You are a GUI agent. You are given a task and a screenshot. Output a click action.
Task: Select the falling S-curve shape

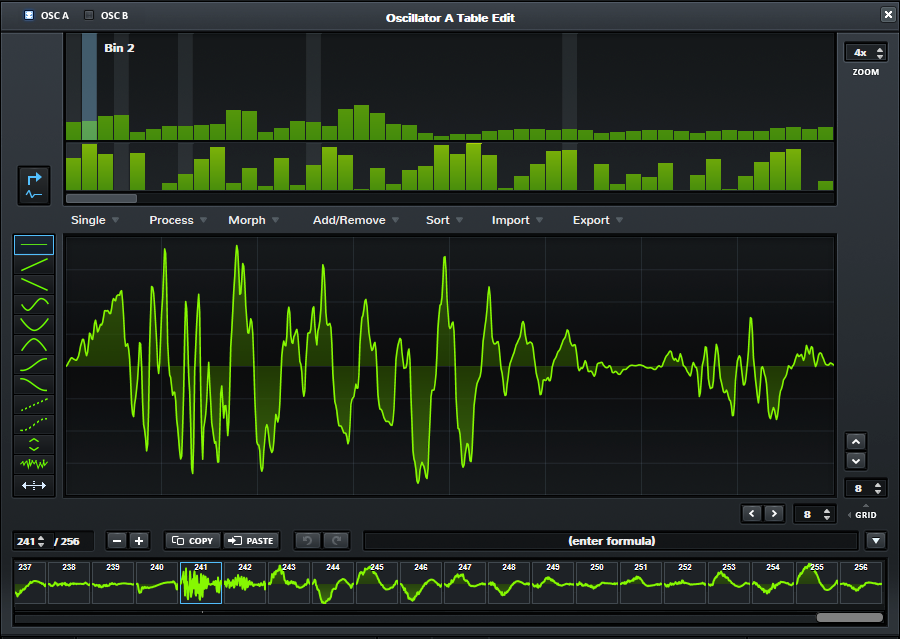click(x=34, y=384)
